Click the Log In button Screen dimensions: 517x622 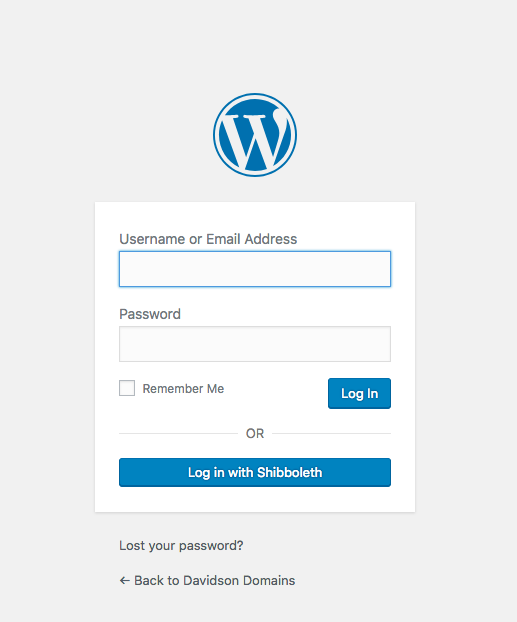click(359, 393)
